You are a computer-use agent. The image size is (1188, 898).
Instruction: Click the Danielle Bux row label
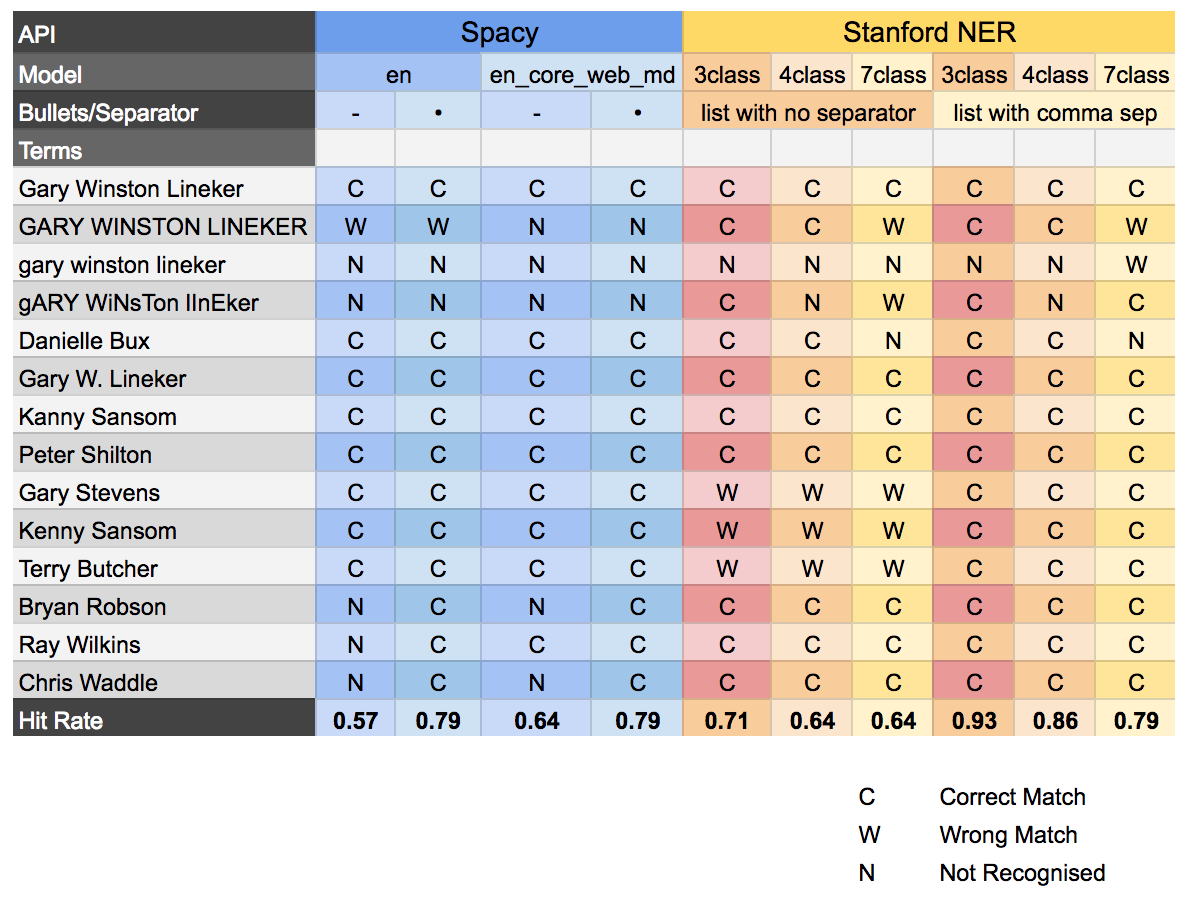coord(164,340)
